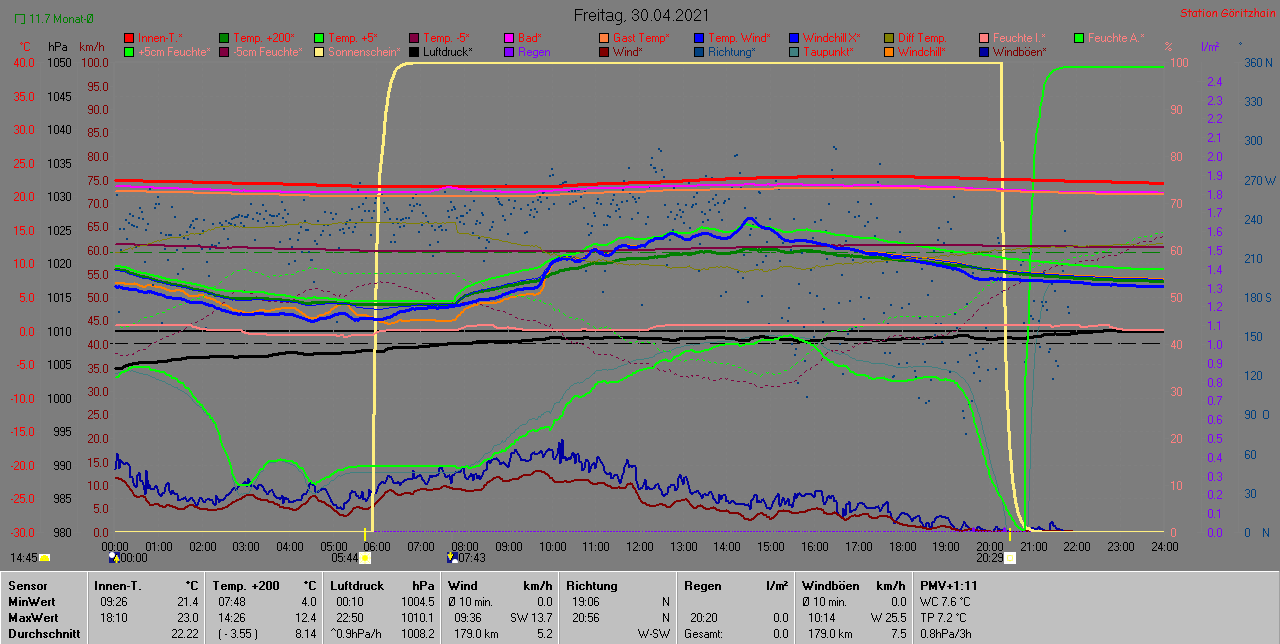Click the MinWert row label
This screenshot has width=1280, height=644.
tap(31, 602)
